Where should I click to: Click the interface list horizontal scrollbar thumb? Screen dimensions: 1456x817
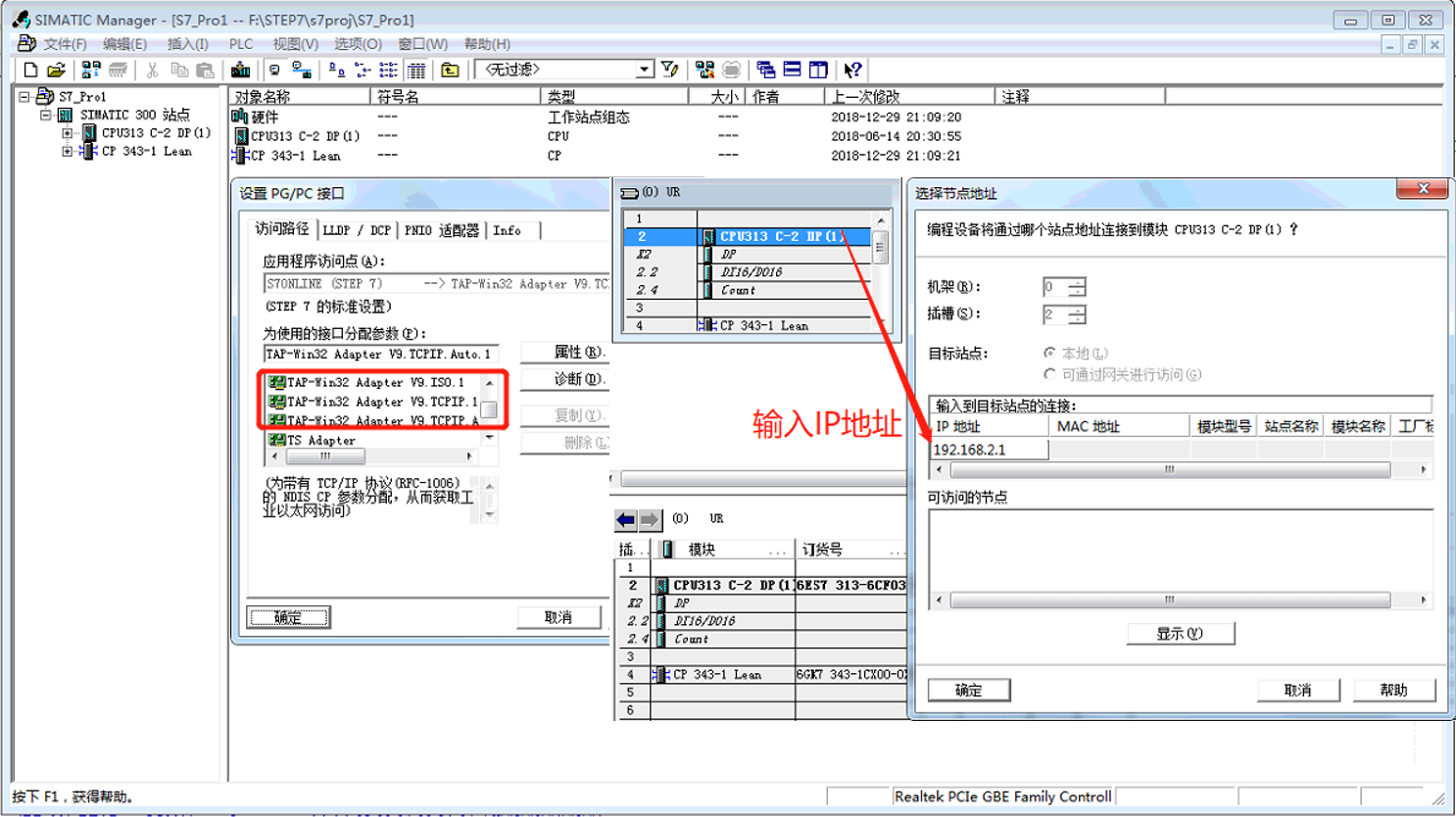tap(325, 457)
